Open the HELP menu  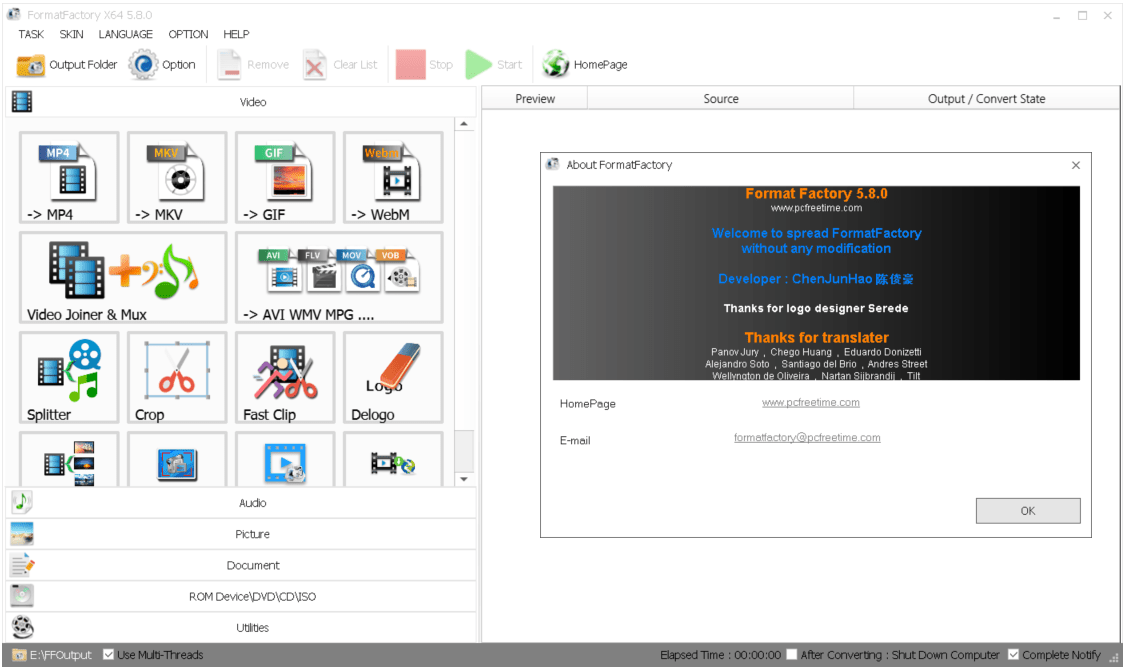point(236,34)
